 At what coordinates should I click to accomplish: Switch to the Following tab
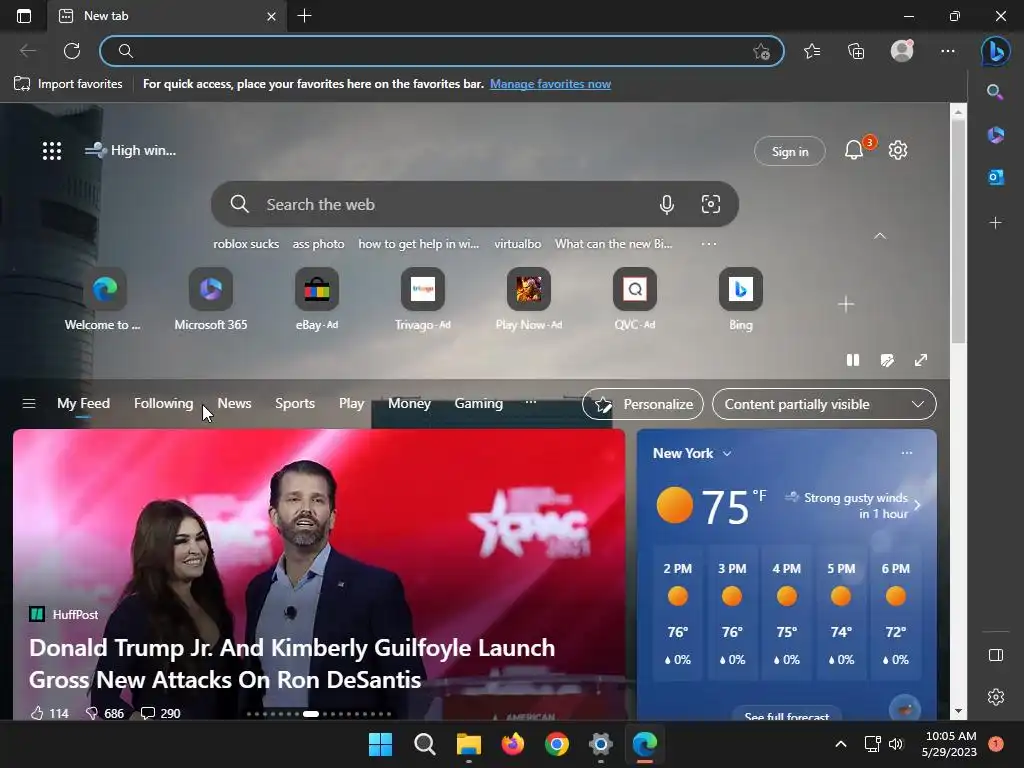click(x=163, y=404)
